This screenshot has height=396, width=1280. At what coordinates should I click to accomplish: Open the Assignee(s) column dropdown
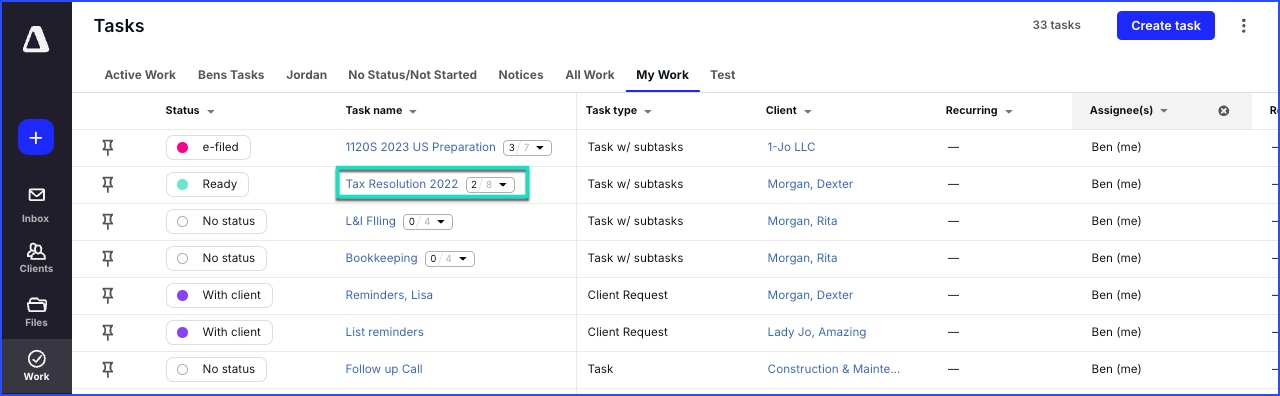(1163, 111)
